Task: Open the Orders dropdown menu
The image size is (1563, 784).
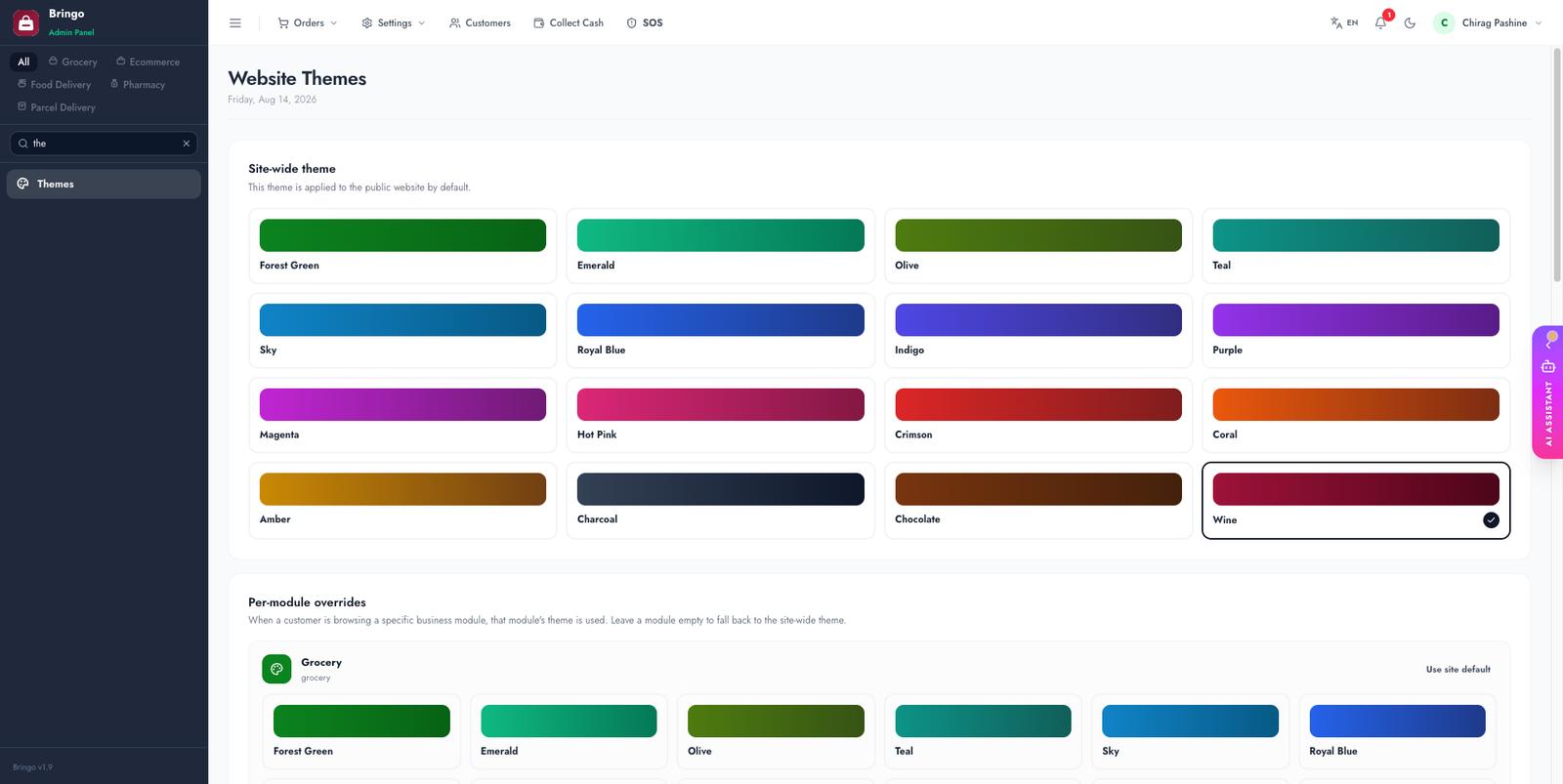Action: click(308, 22)
